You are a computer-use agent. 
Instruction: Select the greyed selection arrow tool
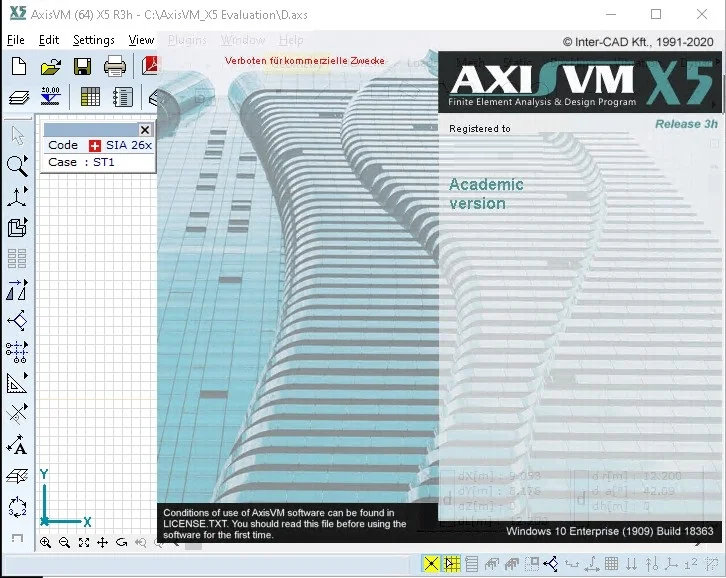[x=18, y=135]
